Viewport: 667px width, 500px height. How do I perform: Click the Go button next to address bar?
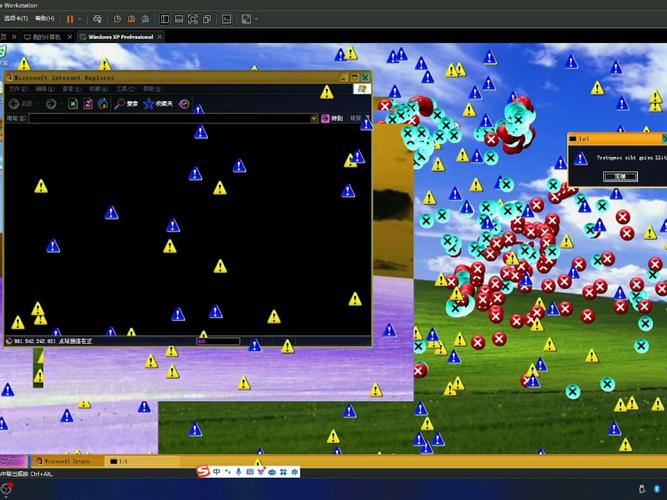coord(332,118)
